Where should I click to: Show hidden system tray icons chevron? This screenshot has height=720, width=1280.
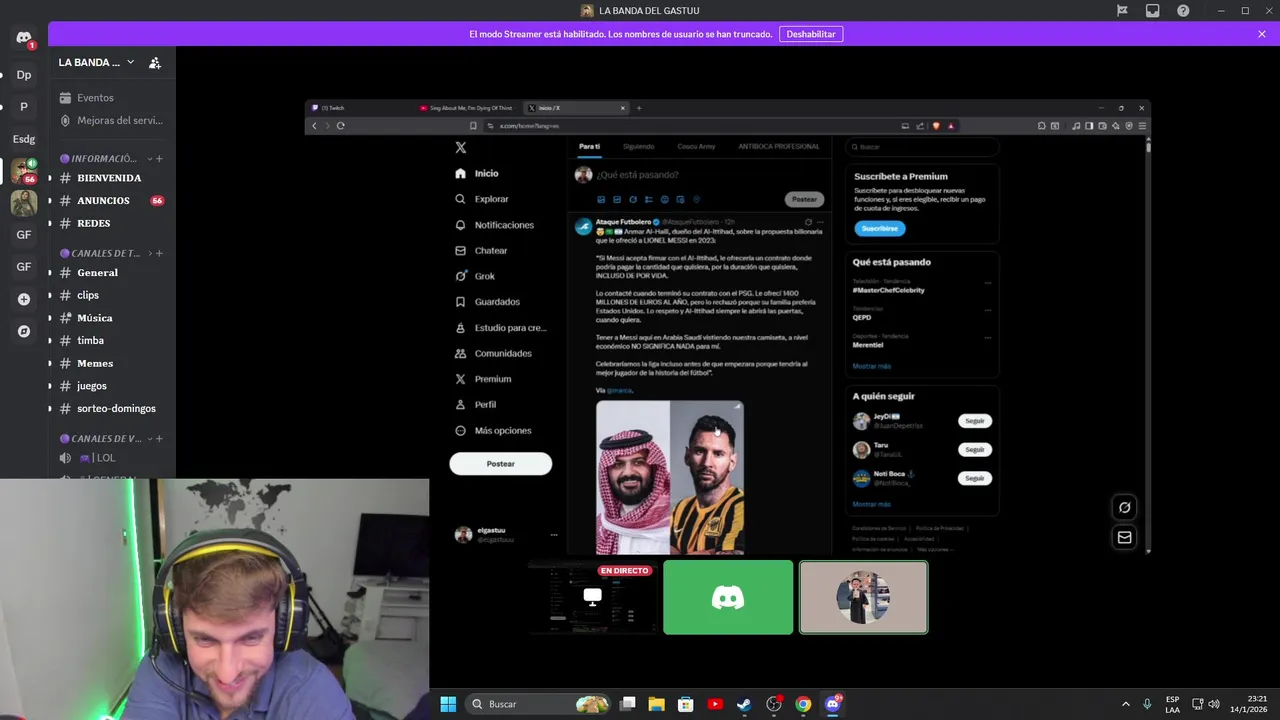pos(1125,704)
